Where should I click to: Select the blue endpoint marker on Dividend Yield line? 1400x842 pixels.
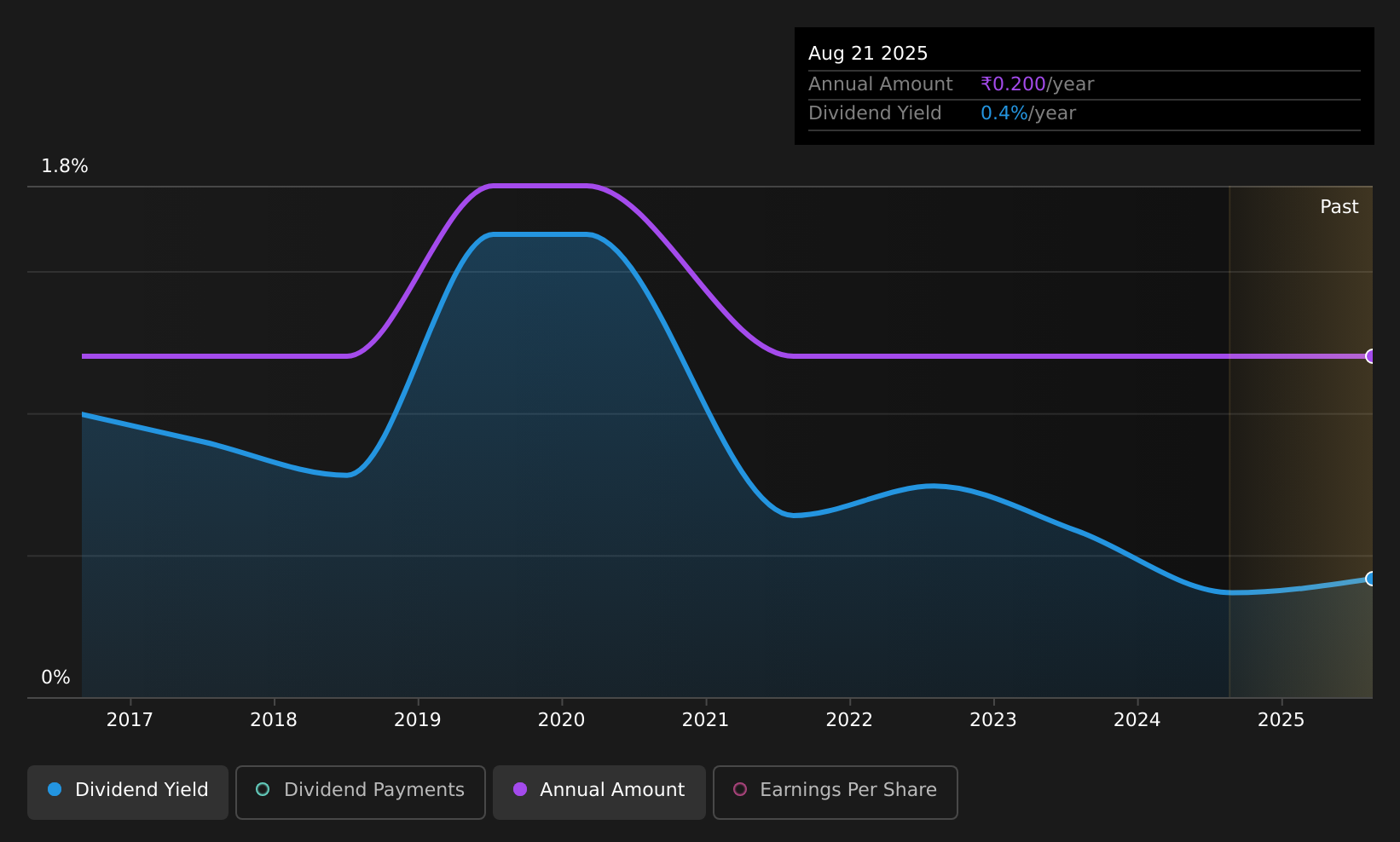[x=1371, y=579]
